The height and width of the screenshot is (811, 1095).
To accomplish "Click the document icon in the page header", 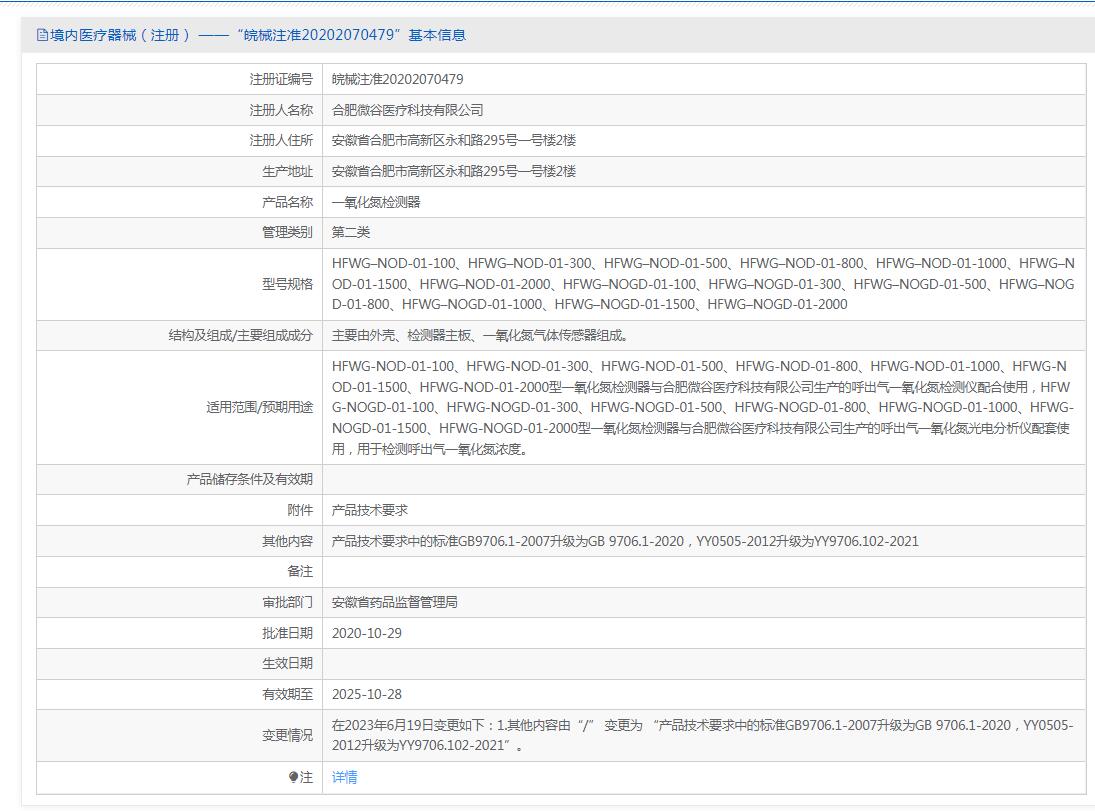I will click(42, 35).
